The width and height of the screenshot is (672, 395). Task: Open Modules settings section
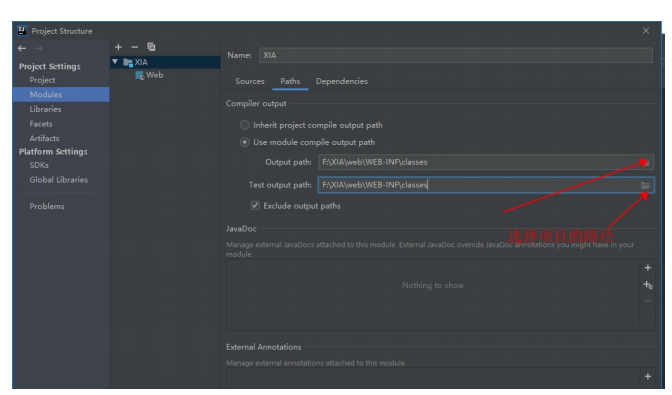(61, 94)
